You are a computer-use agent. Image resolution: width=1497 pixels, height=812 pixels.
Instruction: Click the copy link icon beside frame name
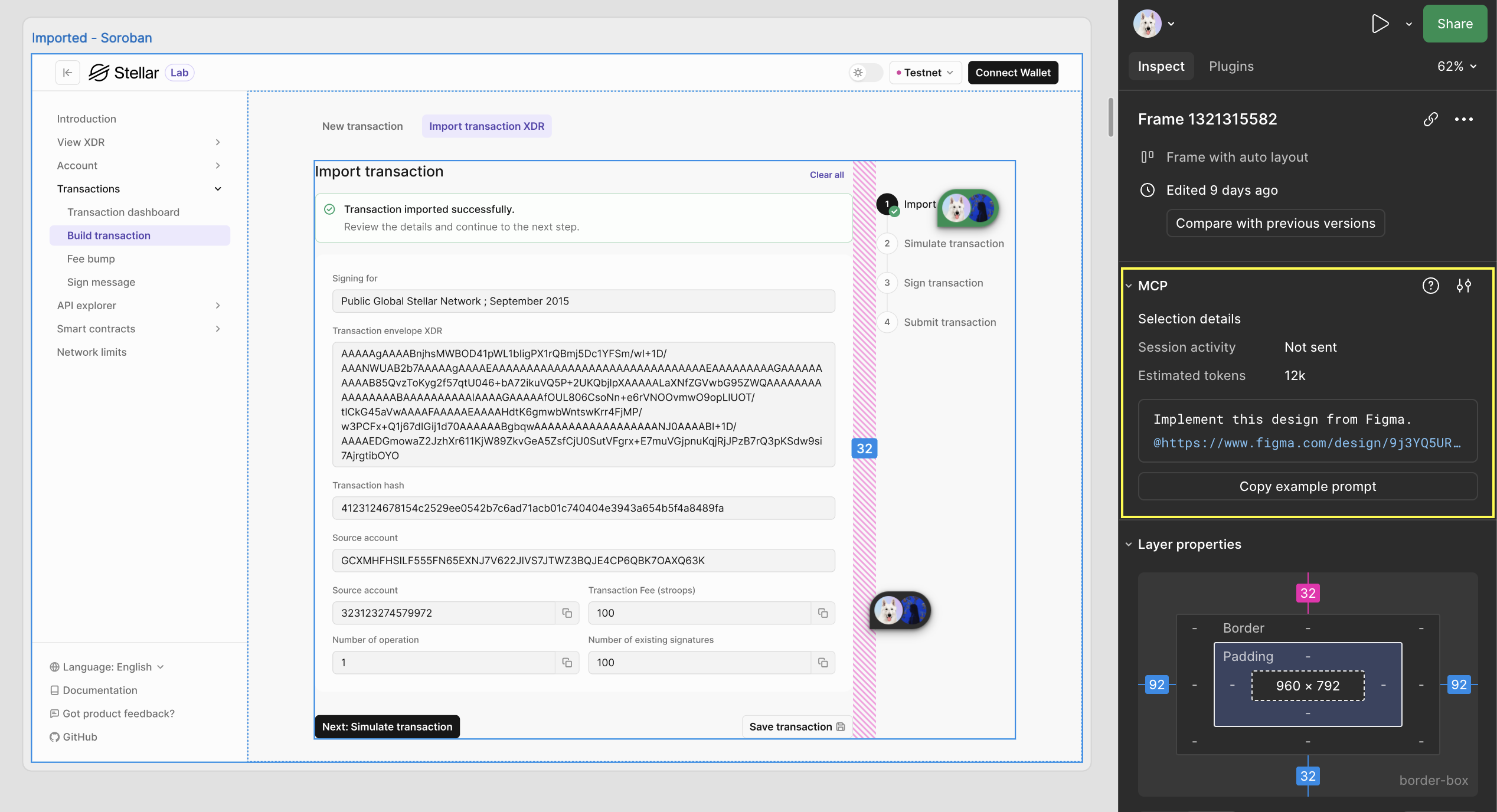[x=1430, y=119]
